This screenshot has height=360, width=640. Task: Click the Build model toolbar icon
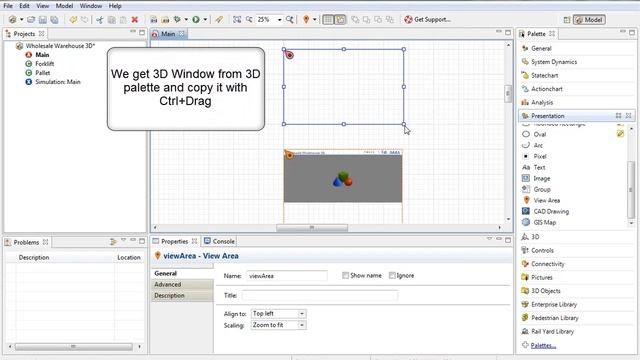click(153, 19)
